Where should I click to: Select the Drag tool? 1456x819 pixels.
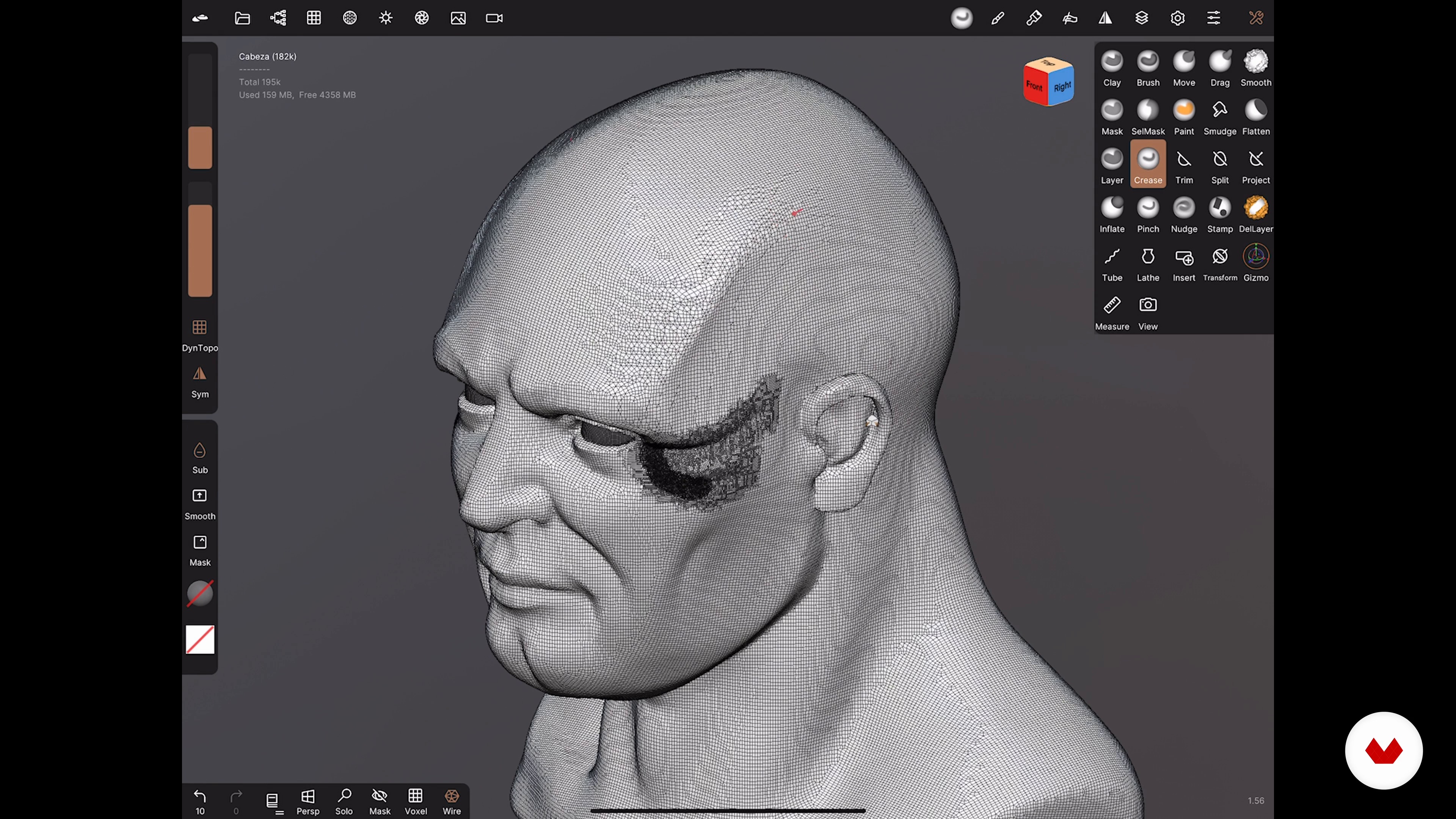pyautogui.click(x=1220, y=68)
